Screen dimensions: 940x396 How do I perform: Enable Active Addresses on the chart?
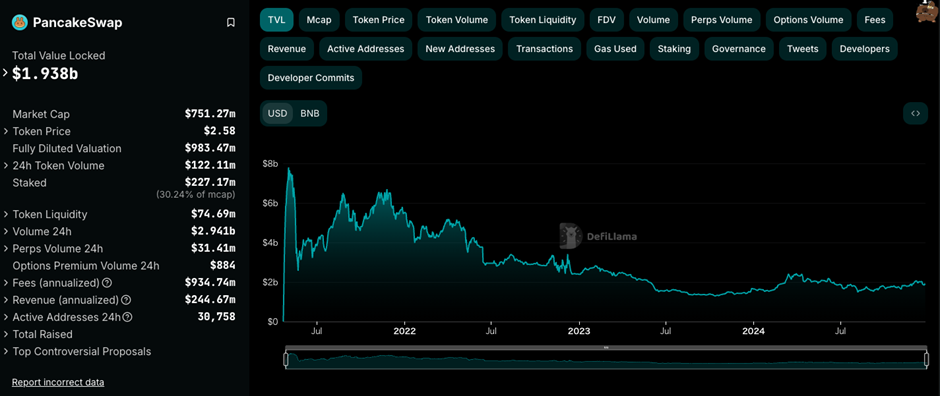tap(366, 49)
